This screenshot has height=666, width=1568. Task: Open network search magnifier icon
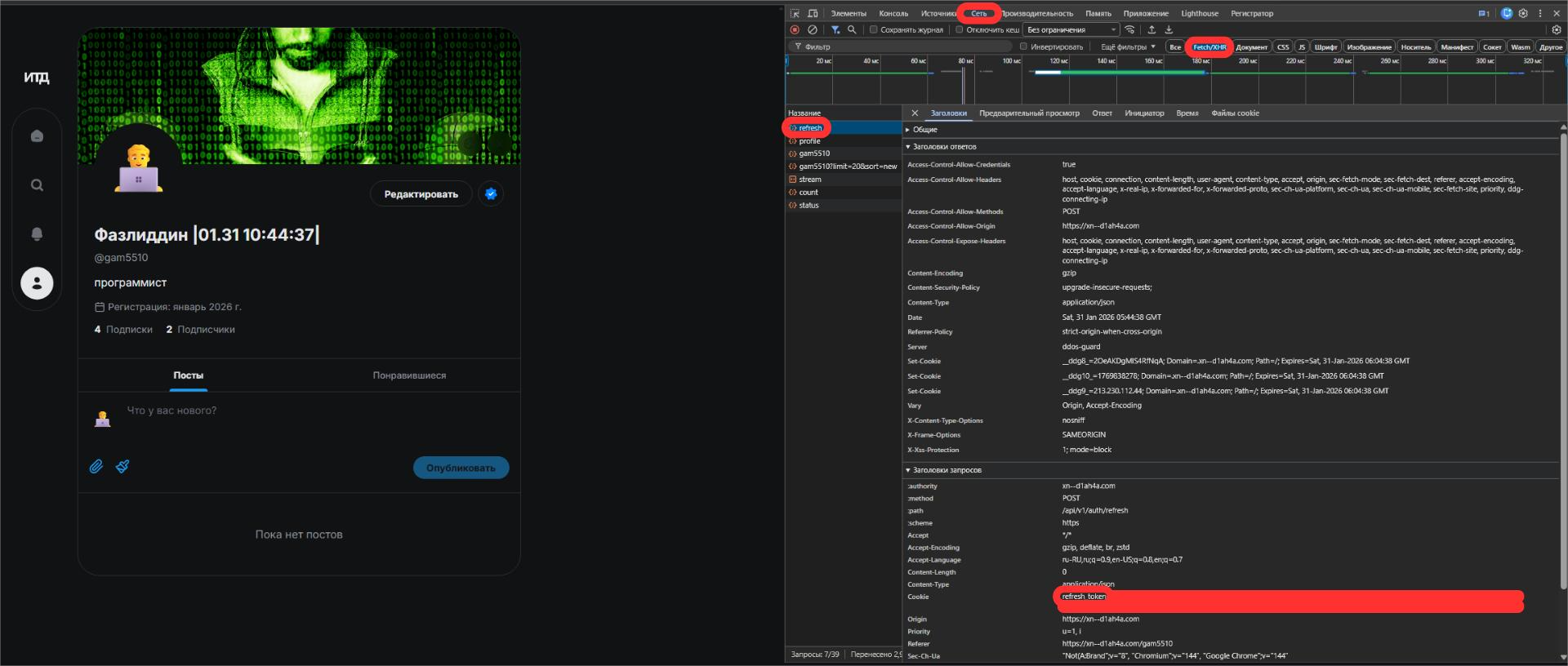[852, 29]
